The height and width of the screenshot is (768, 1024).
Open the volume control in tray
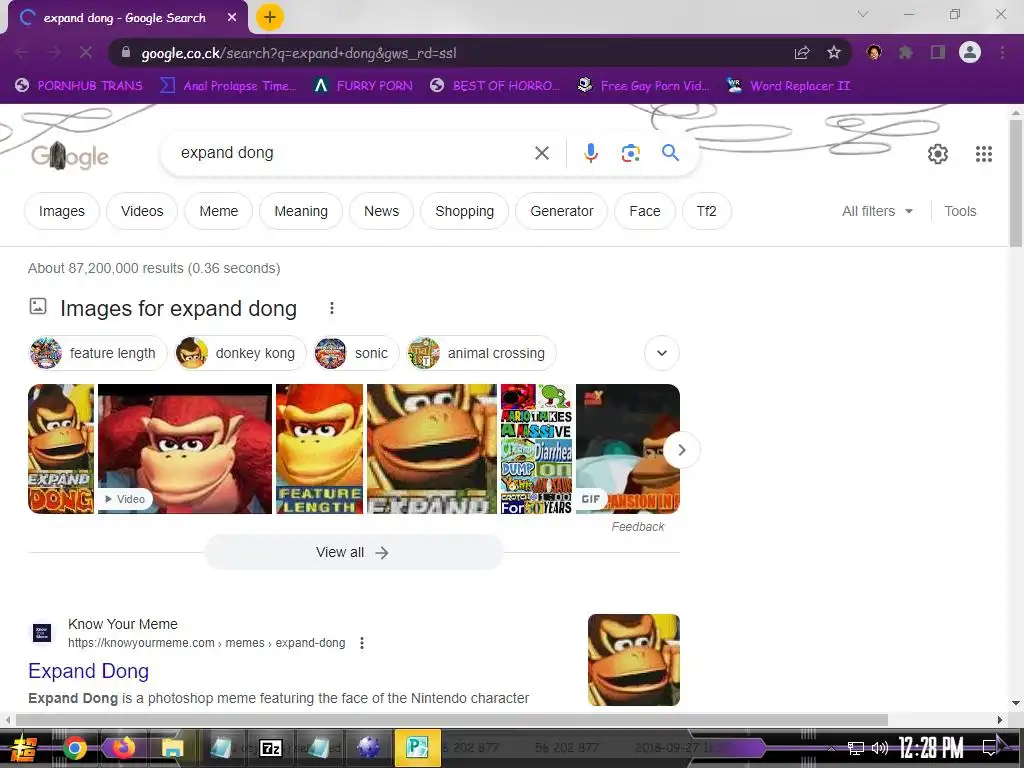point(880,748)
